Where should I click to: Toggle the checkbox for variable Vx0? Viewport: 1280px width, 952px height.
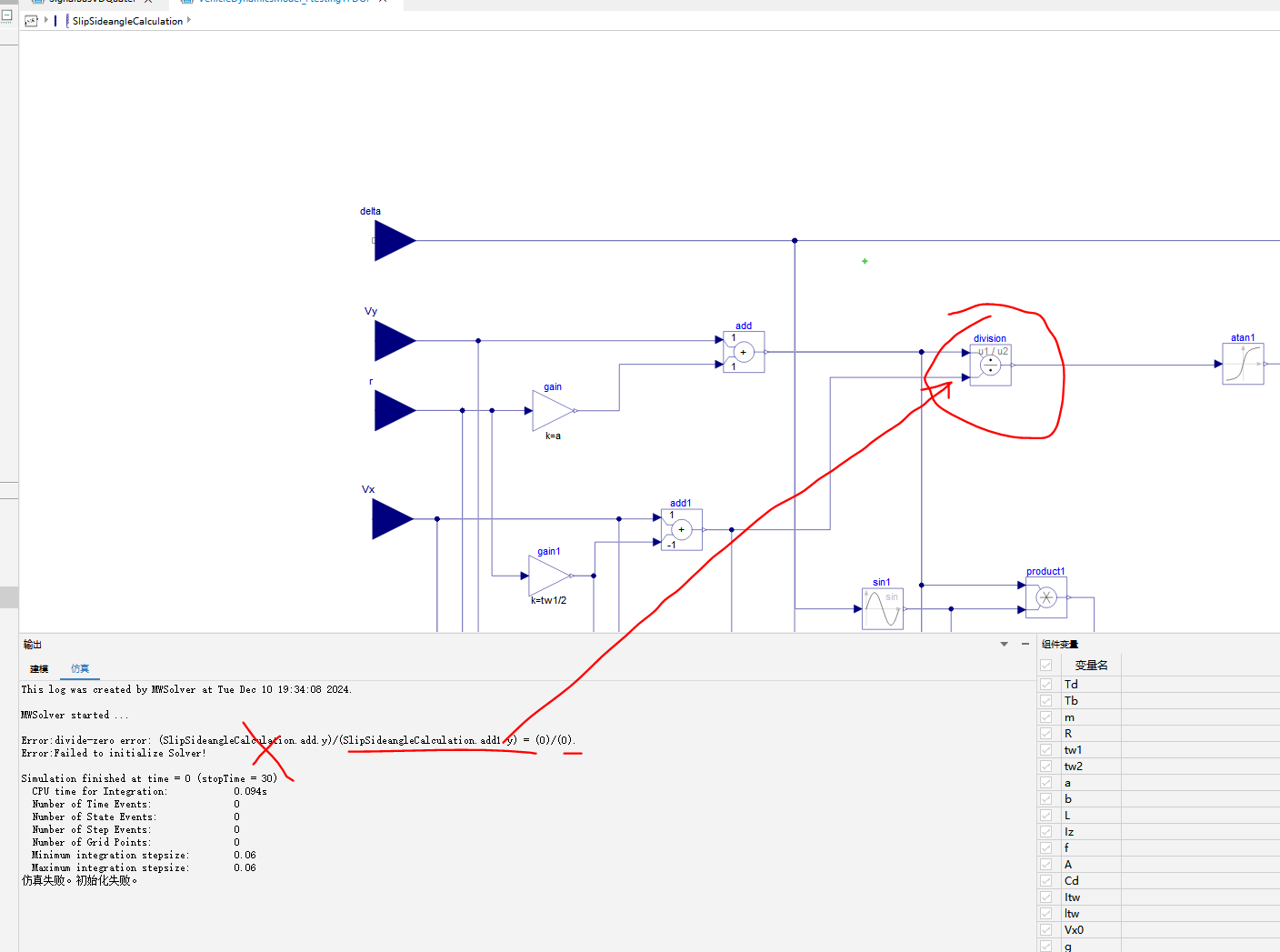pos(1046,930)
